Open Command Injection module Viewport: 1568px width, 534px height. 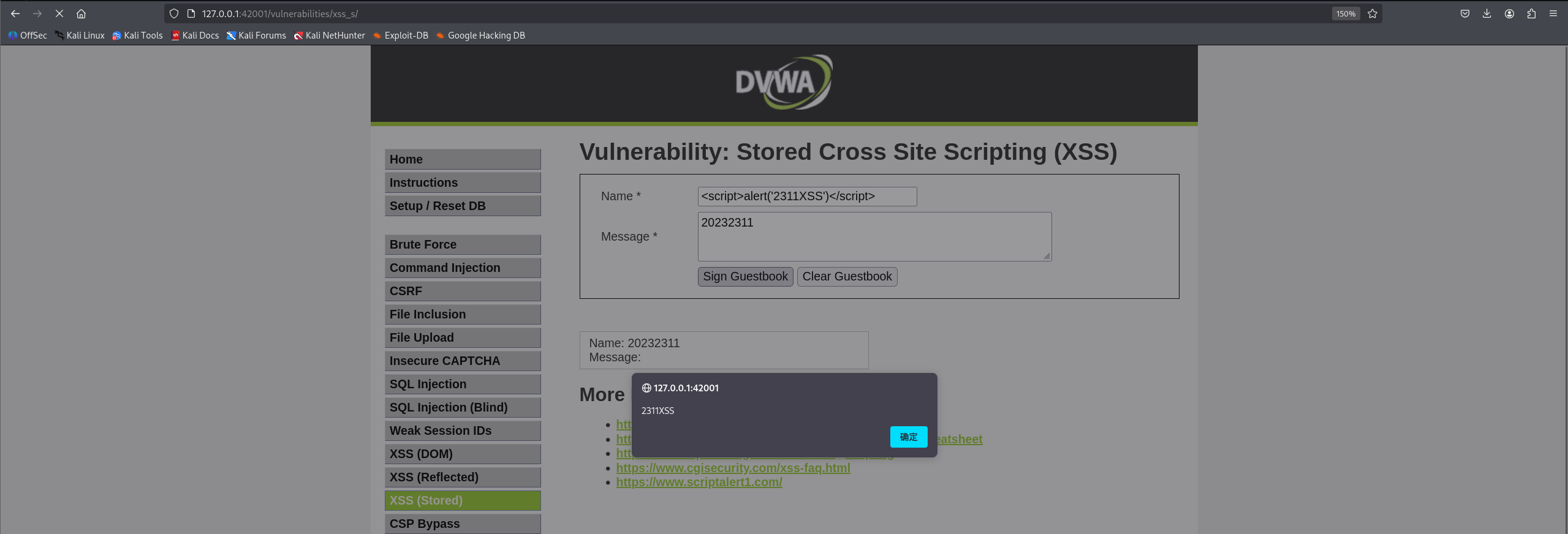(x=463, y=268)
